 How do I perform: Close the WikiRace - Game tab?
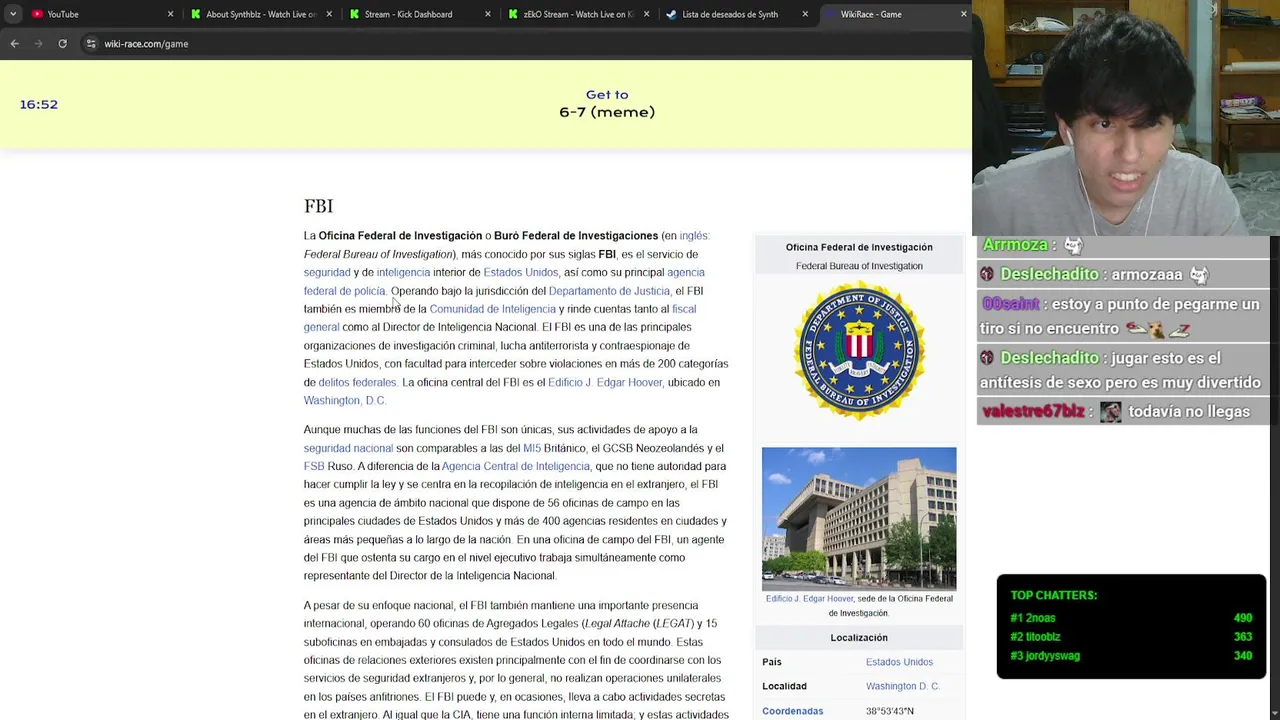click(x=963, y=14)
